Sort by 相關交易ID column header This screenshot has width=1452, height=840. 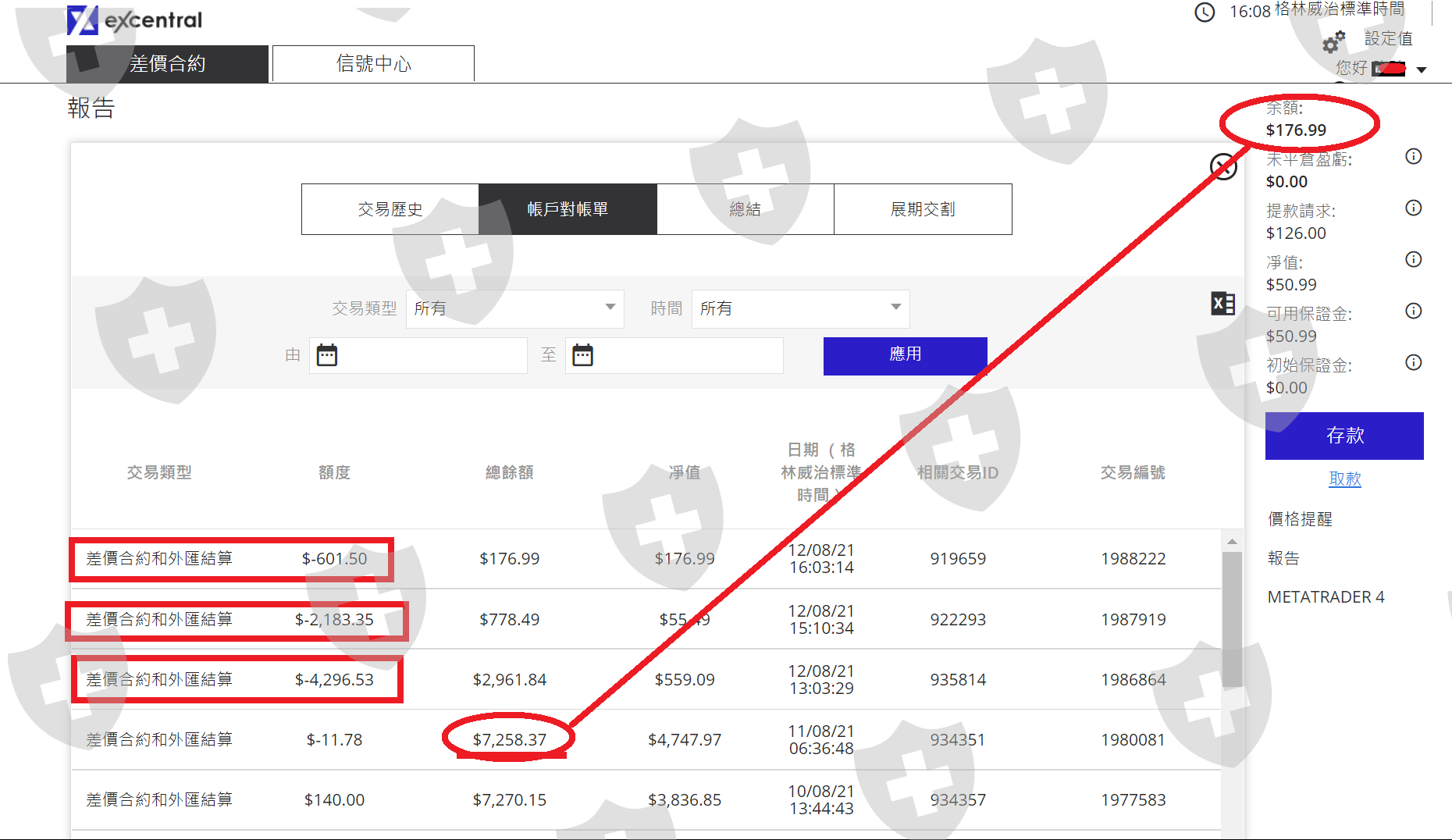click(958, 472)
